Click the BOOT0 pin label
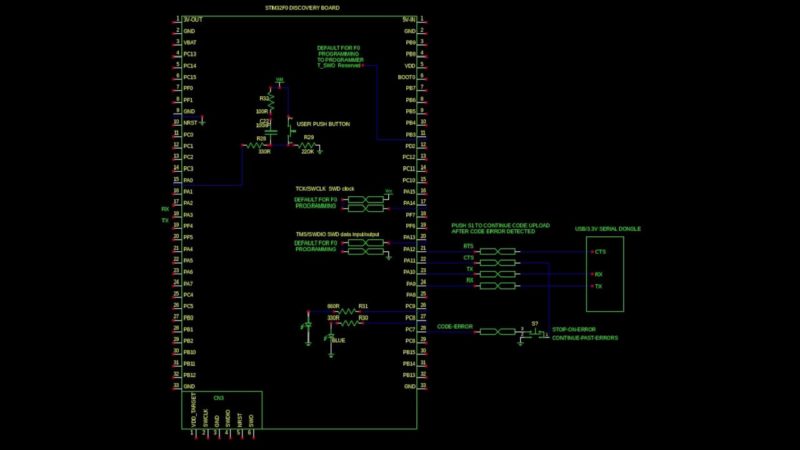800x450 pixels. 407,77
